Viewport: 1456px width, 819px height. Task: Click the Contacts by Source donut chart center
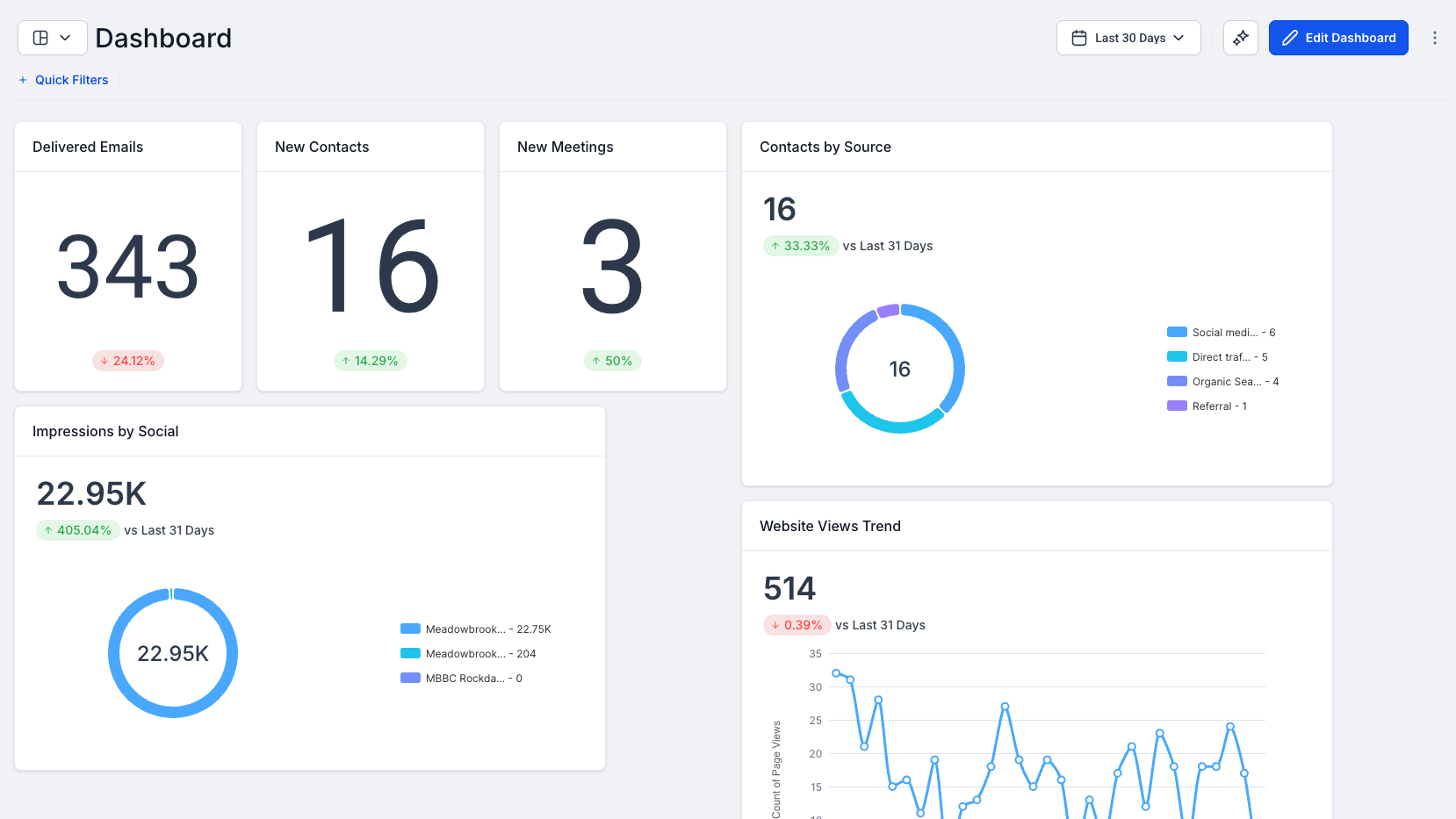900,369
